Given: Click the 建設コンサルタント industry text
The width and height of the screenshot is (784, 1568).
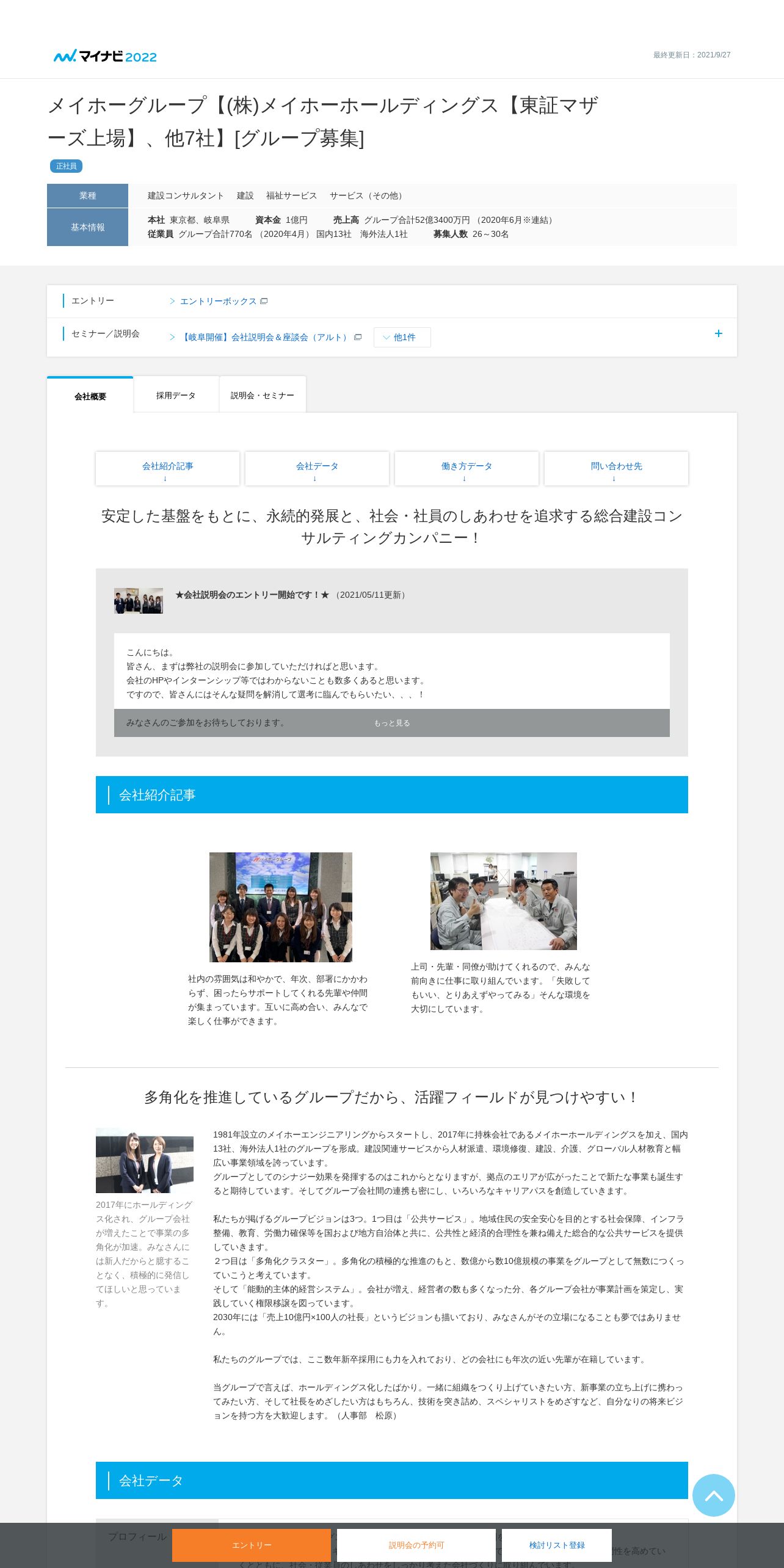Looking at the screenshot, I should tap(186, 195).
